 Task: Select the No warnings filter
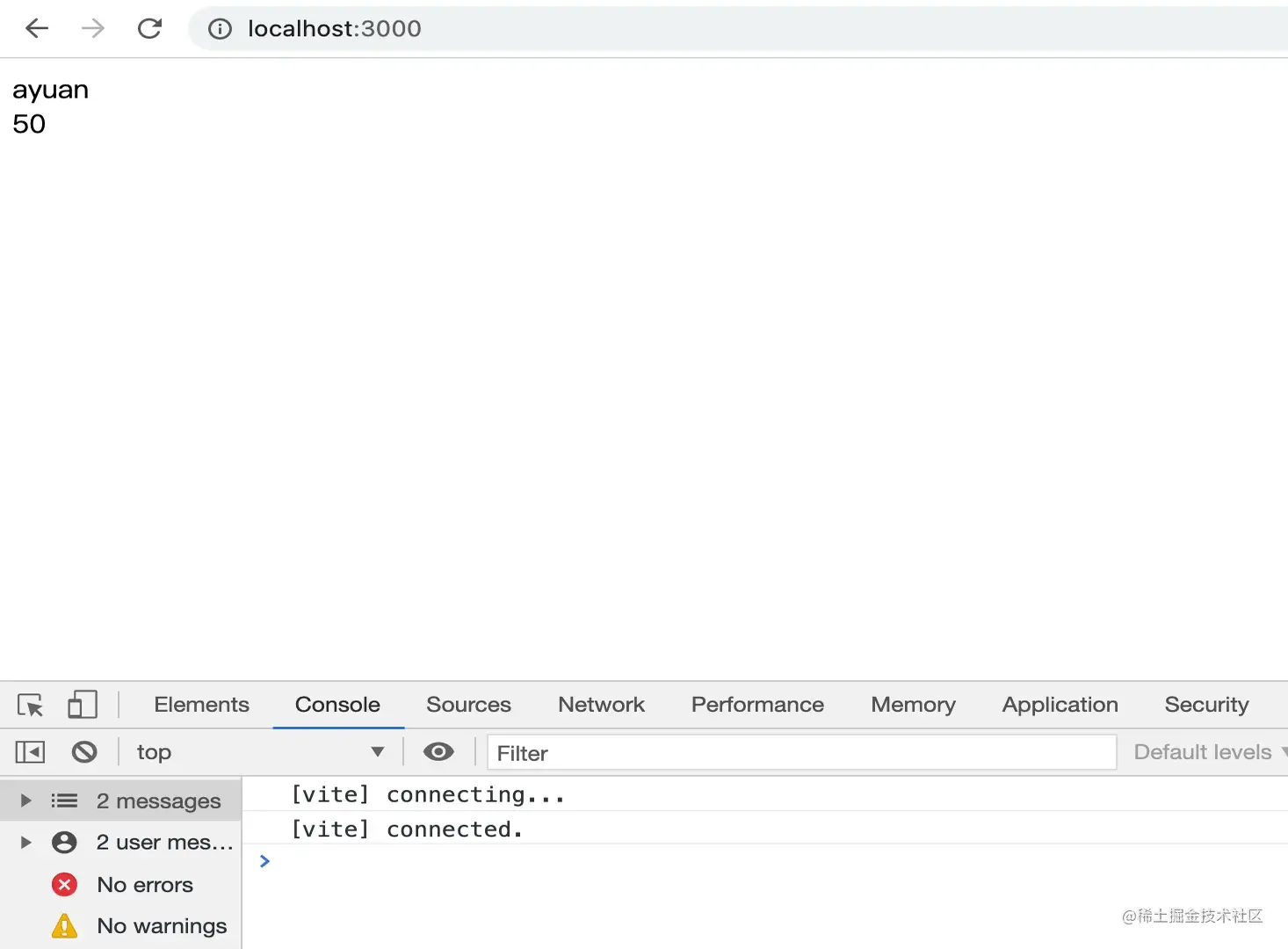pyautogui.click(x=162, y=926)
